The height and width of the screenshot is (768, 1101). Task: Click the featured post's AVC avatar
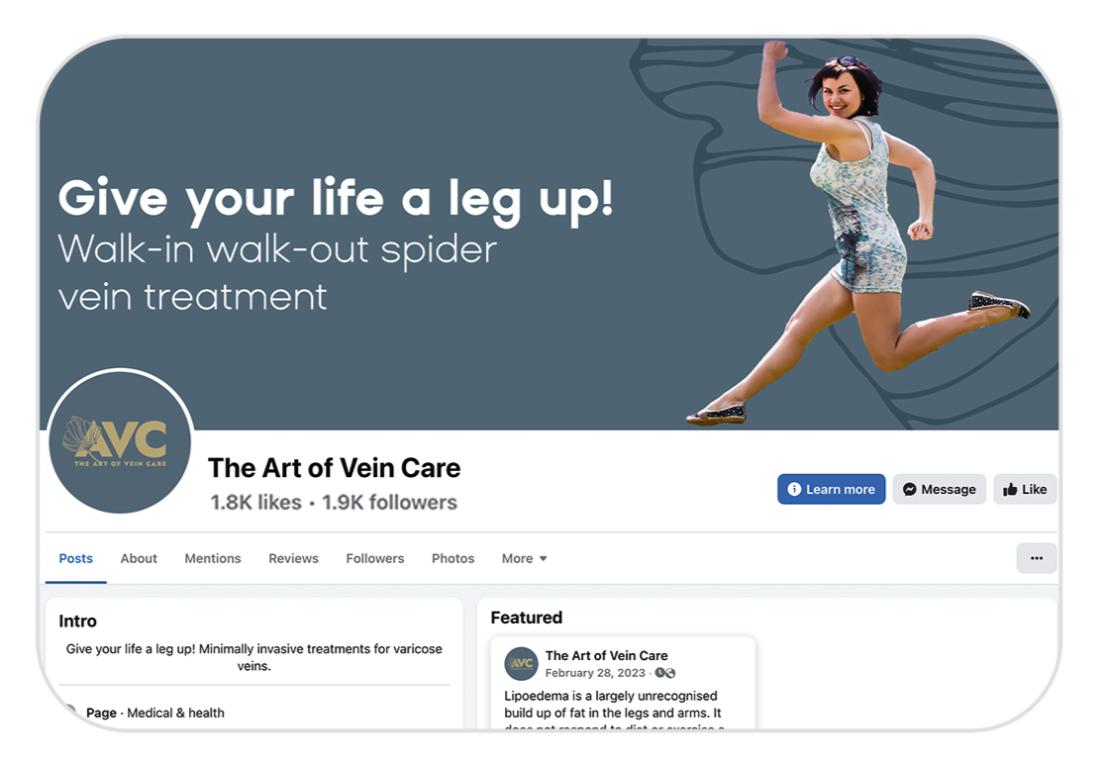coord(521,663)
